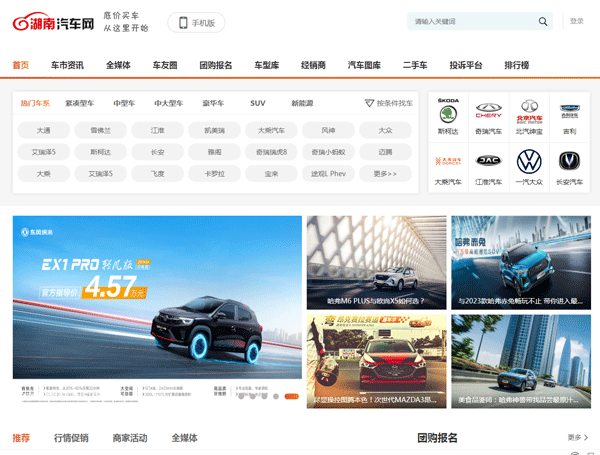Click the 大众 car series pill

pyautogui.click(x=385, y=130)
